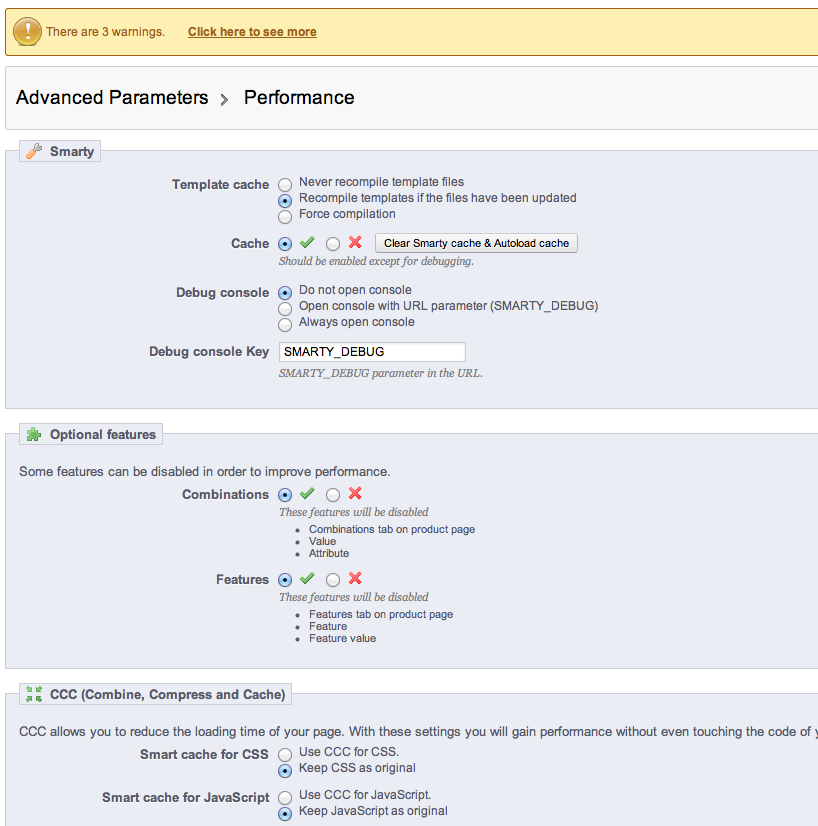
Task: Select Use CCC for CSS
Action: coord(285,755)
